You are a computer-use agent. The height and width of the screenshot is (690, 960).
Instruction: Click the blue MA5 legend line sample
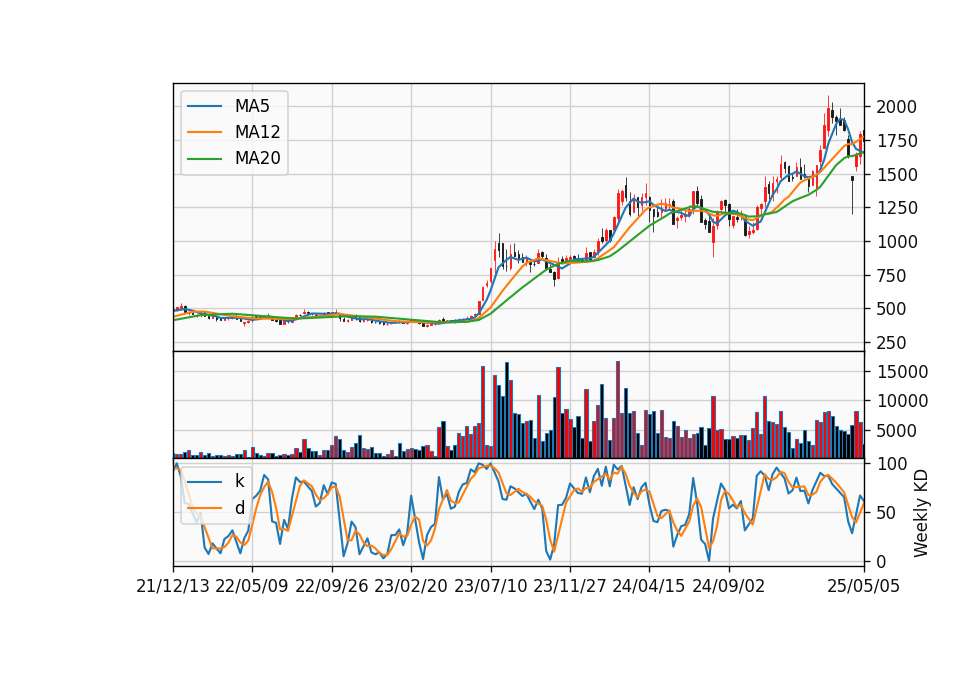coord(204,106)
